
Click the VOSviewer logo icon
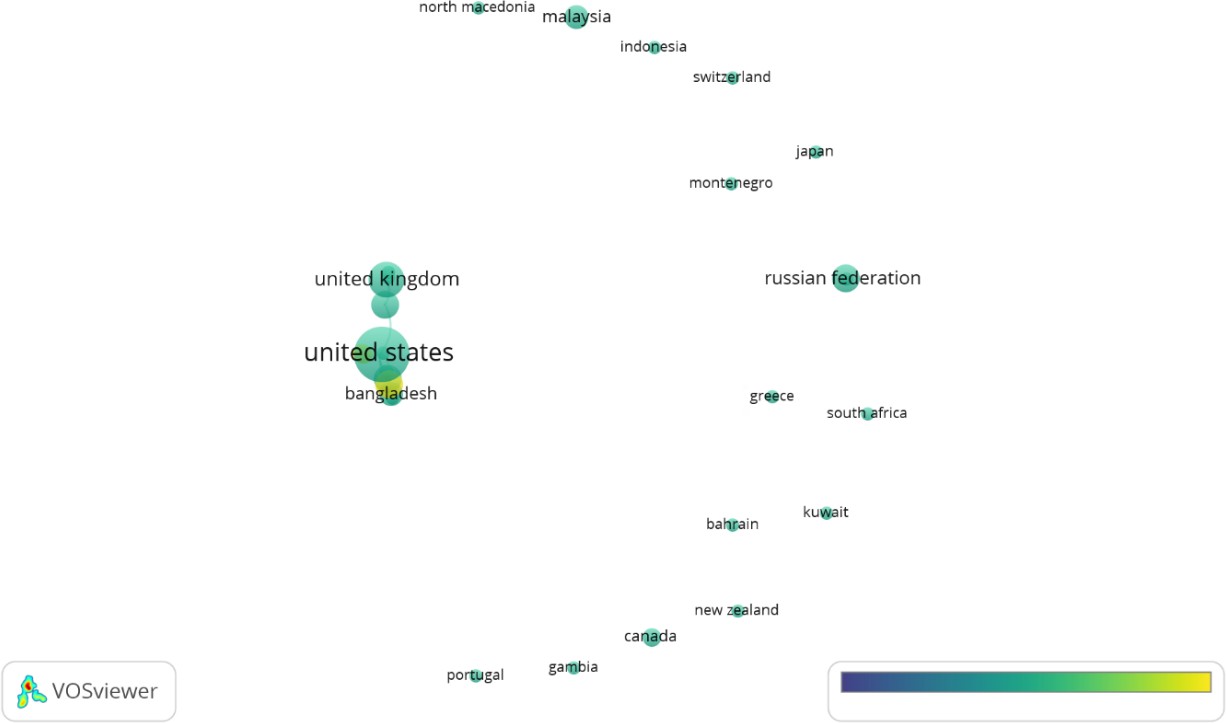(32, 689)
